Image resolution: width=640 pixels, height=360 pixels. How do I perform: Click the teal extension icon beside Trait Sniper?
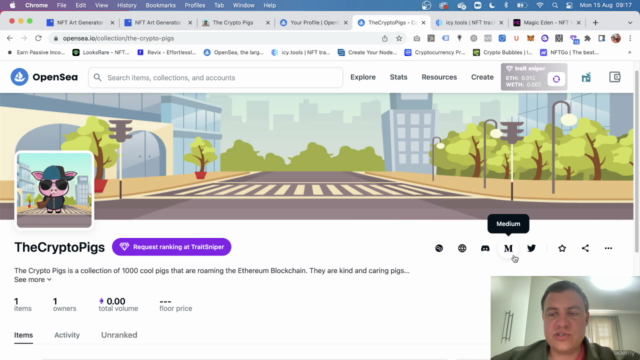point(586,77)
